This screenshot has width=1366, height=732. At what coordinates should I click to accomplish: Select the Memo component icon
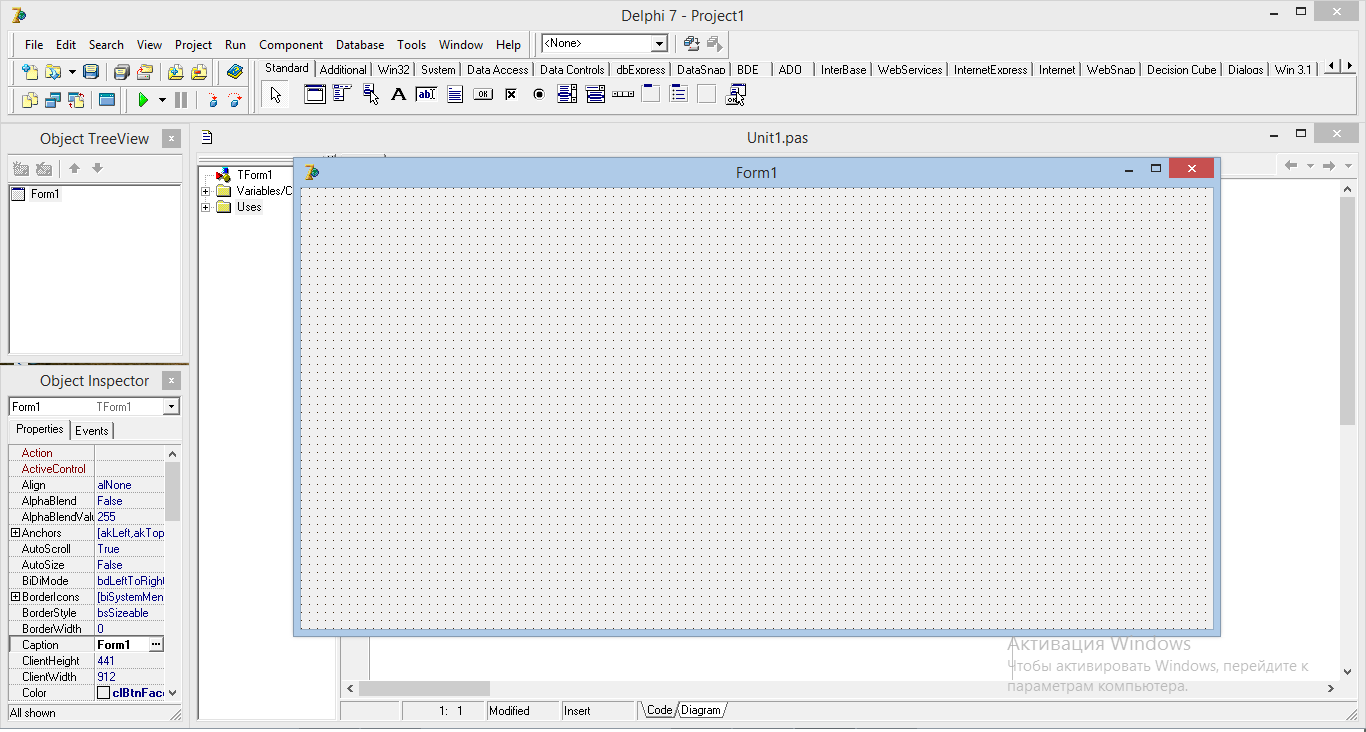pos(455,95)
